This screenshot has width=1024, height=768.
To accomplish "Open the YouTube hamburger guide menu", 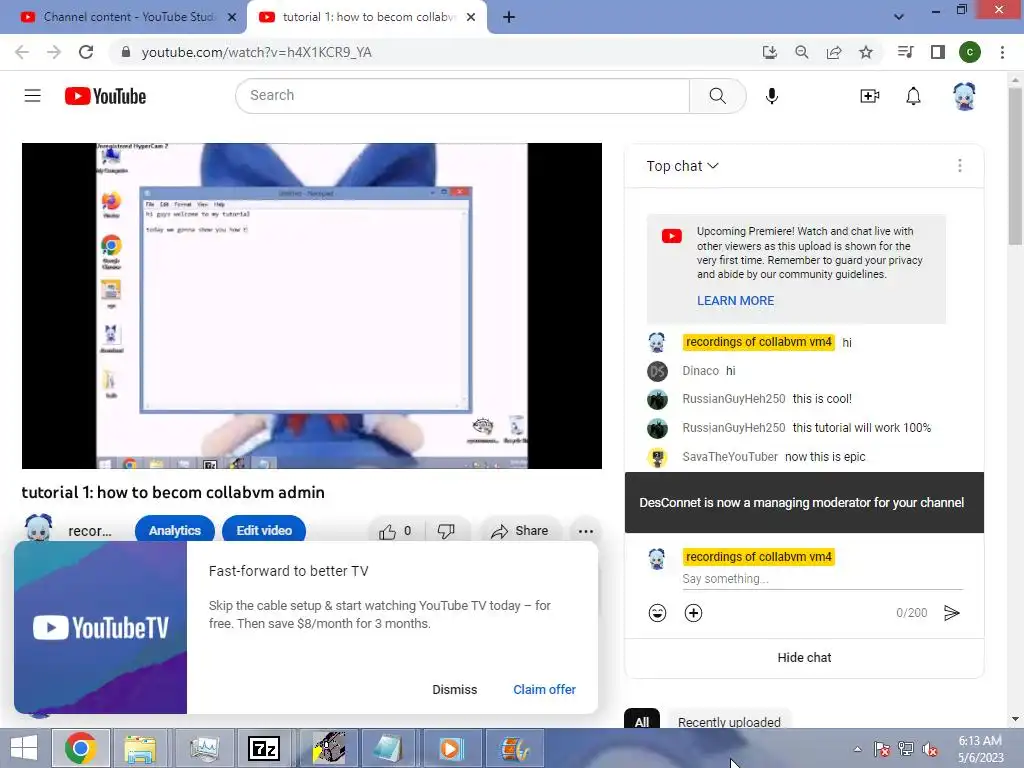I will 33,96.
